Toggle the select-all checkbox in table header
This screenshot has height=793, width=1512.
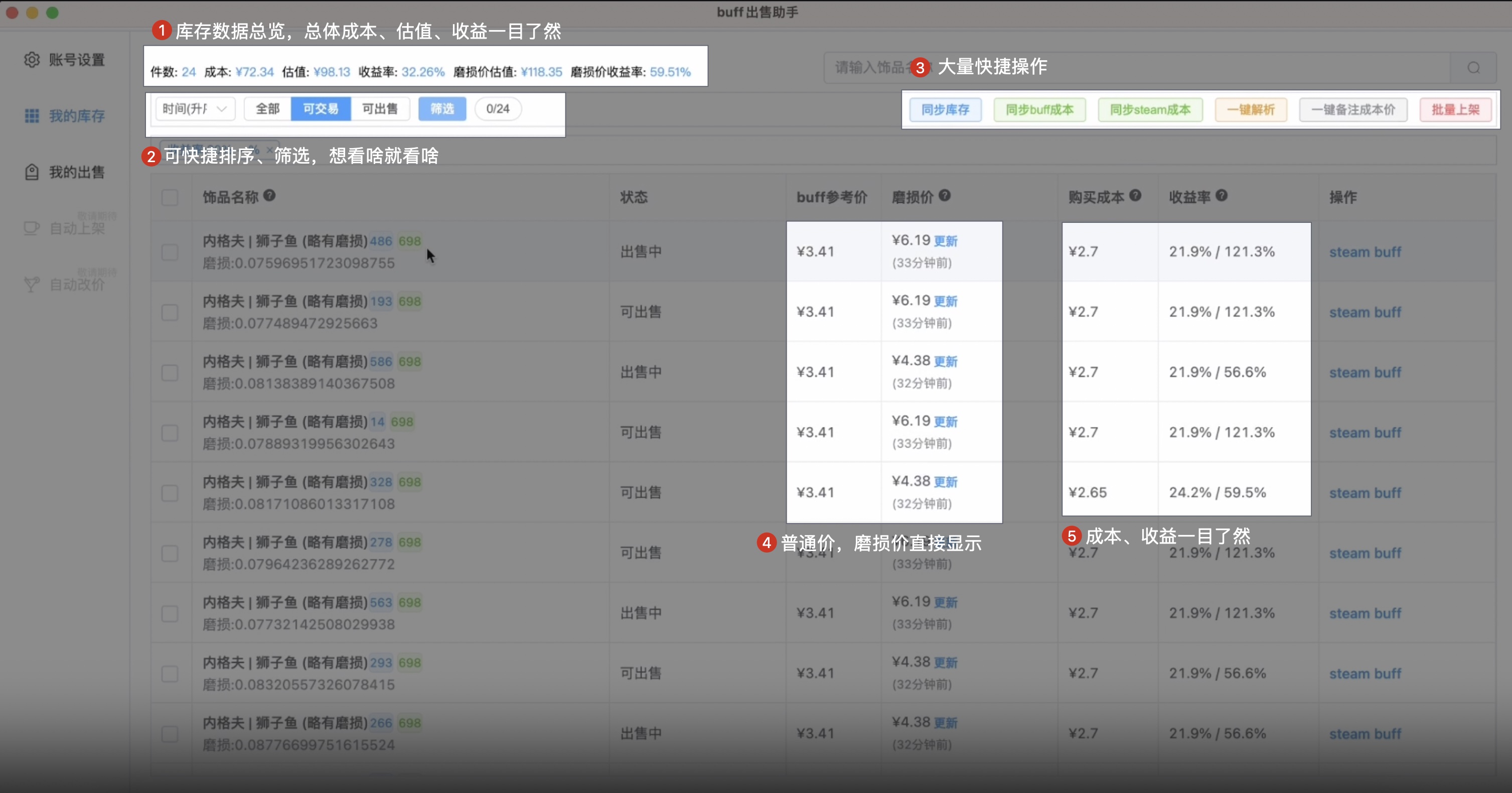click(170, 197)
